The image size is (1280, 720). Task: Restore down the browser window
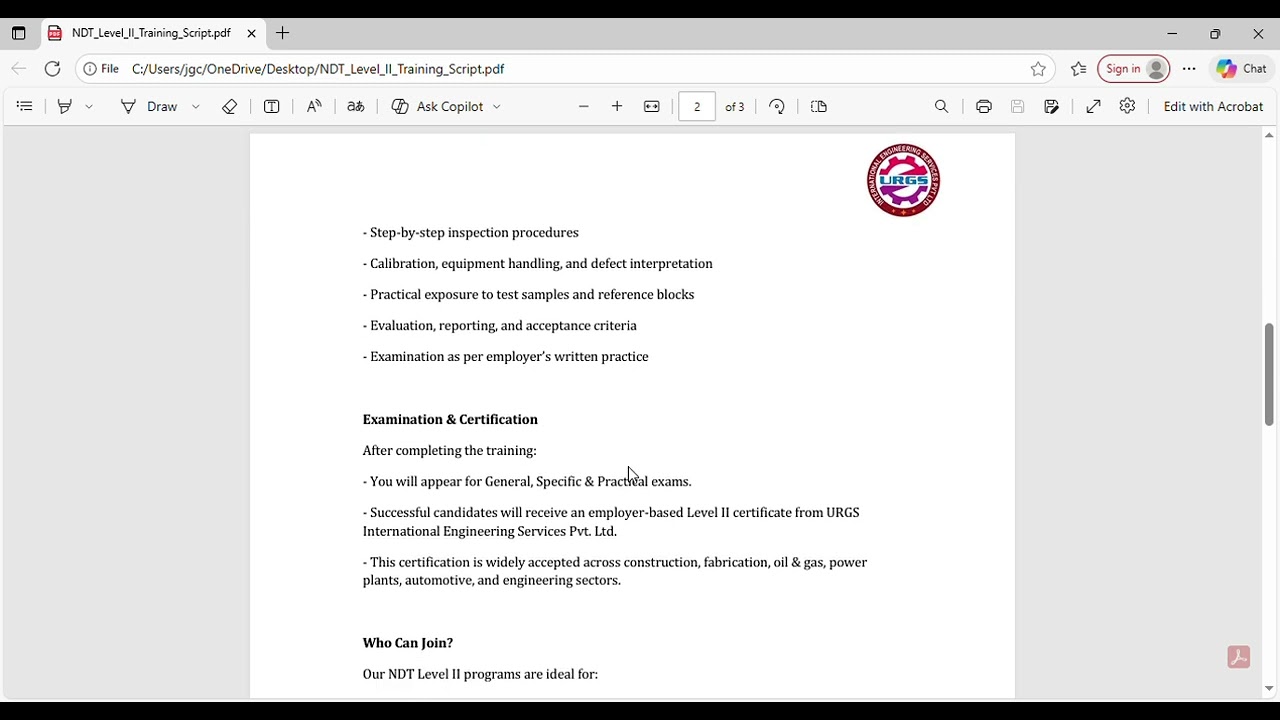pyautogui.click(x=1215, y=33)
